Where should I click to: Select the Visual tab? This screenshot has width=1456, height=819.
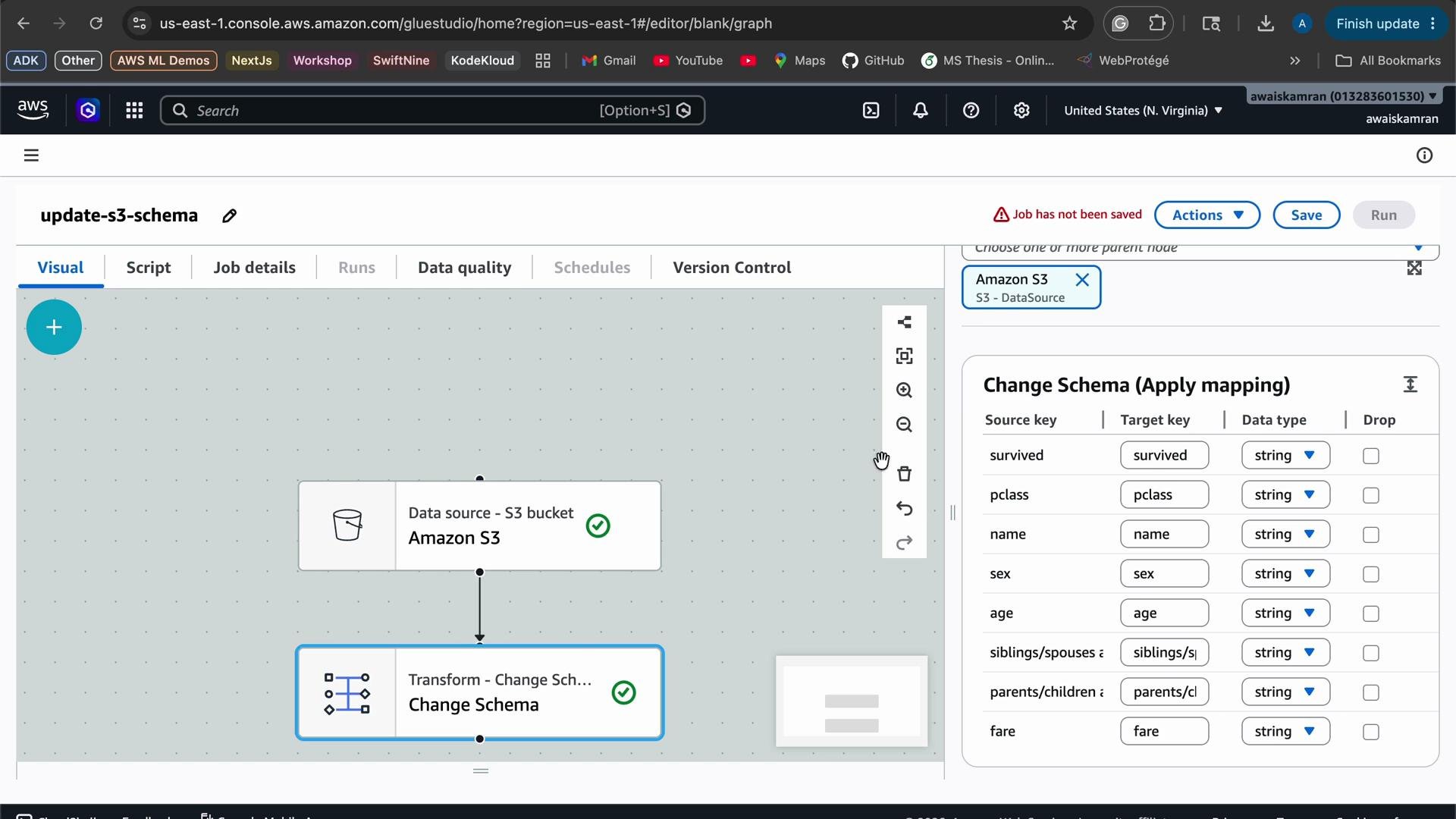61,268
